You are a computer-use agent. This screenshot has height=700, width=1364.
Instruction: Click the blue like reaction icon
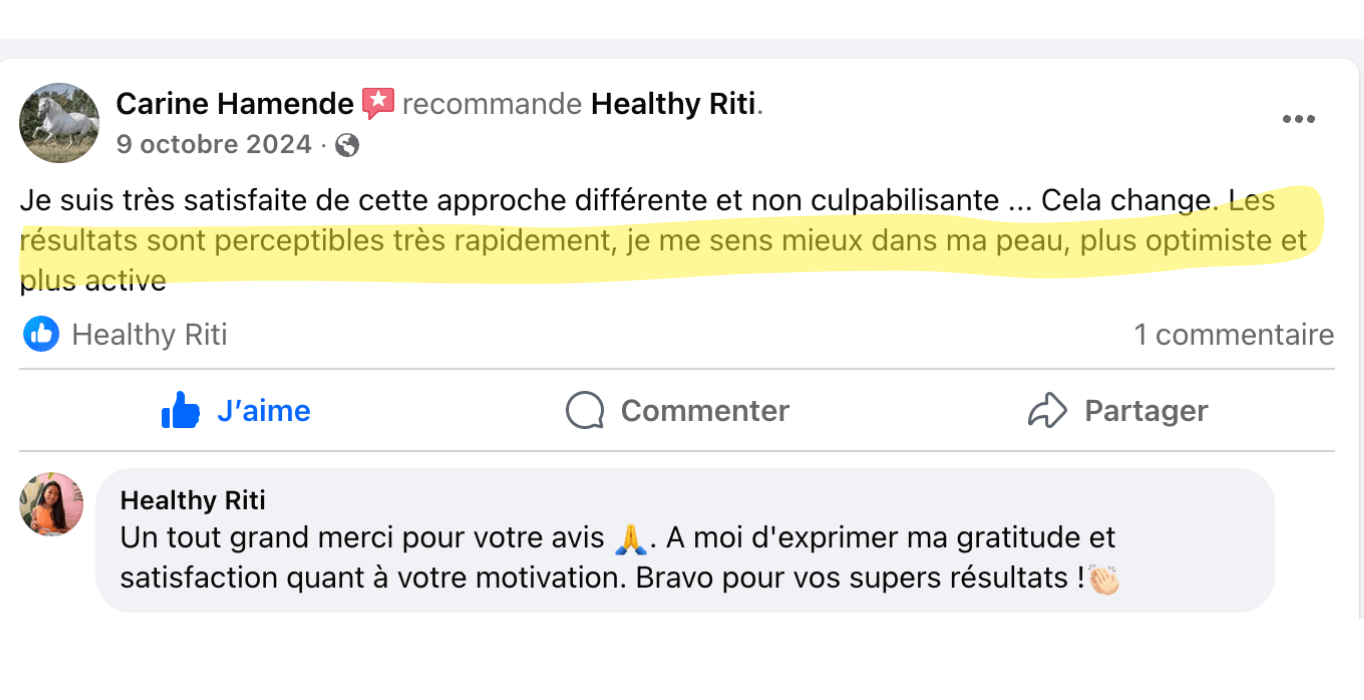41,334
